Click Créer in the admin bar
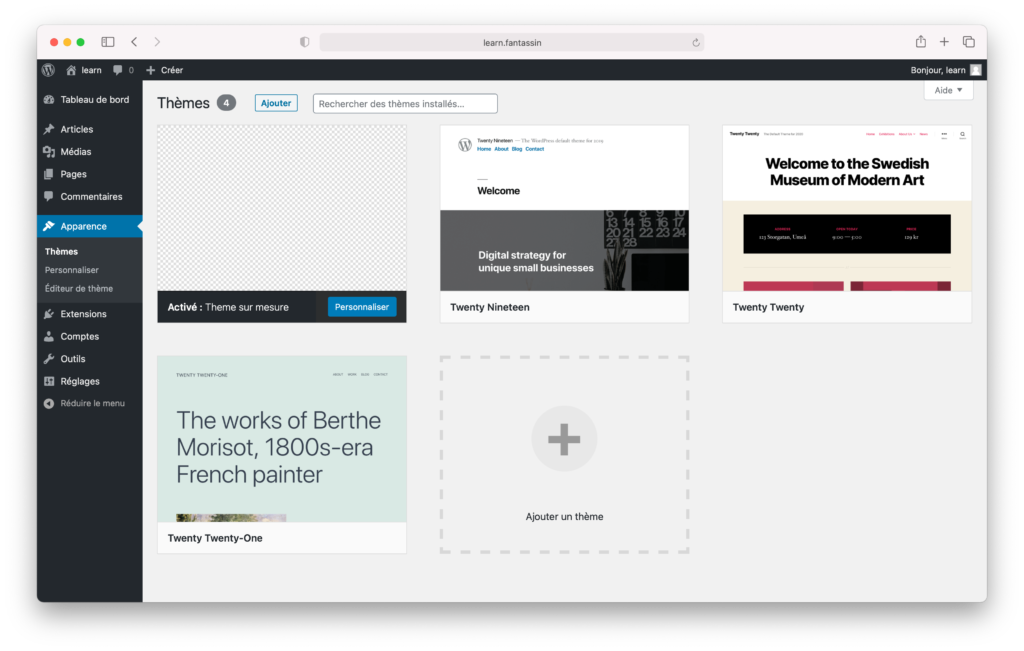Screen dimensions: 1024x651 pyautogui.click(x=172, y=70)
